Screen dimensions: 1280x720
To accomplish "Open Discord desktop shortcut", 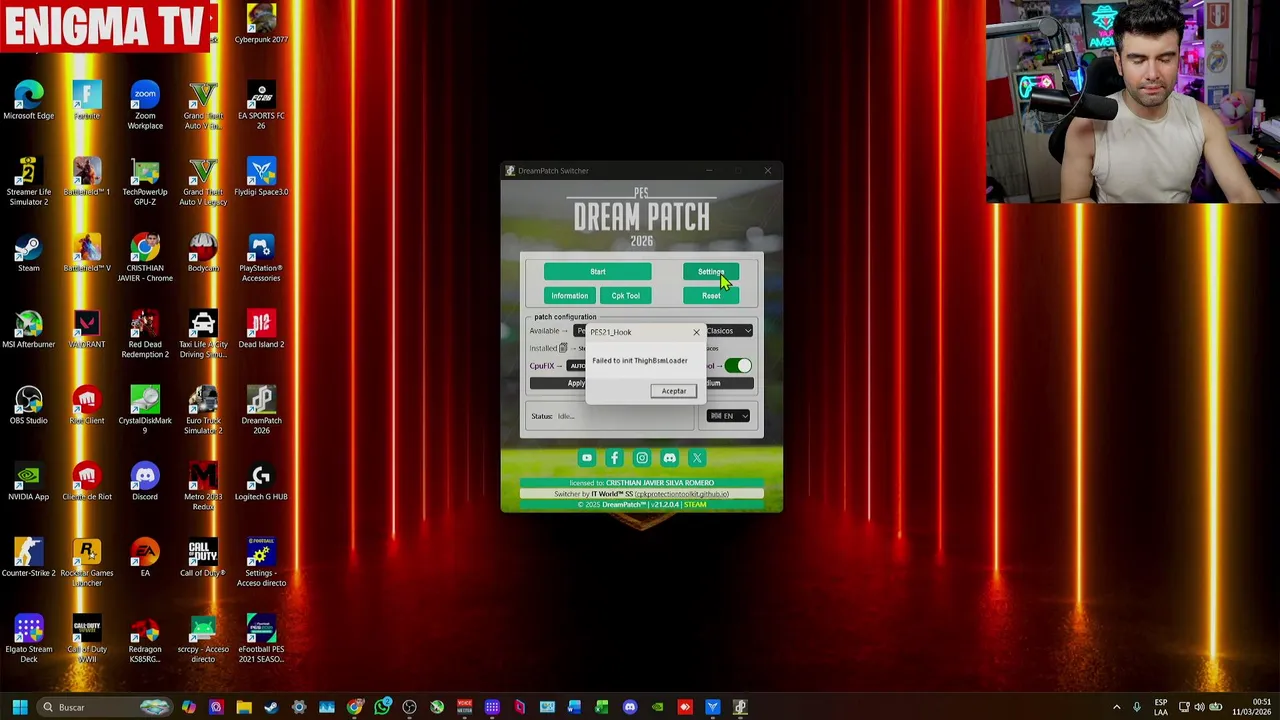I will 145,482.
